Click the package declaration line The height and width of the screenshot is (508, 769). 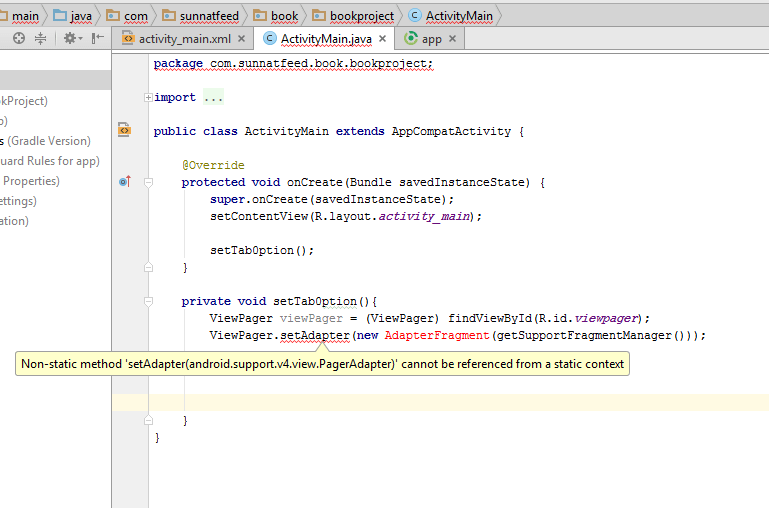[293, 64]
